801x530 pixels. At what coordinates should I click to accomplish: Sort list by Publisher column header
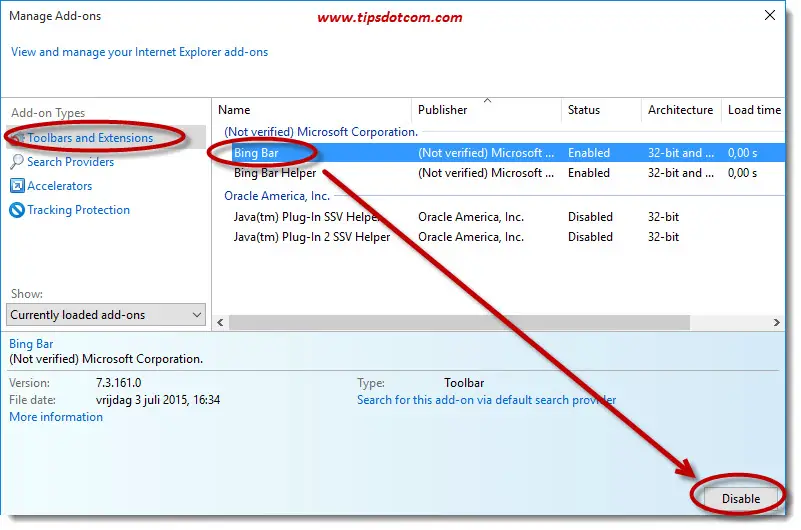click(x=486, y=110)
